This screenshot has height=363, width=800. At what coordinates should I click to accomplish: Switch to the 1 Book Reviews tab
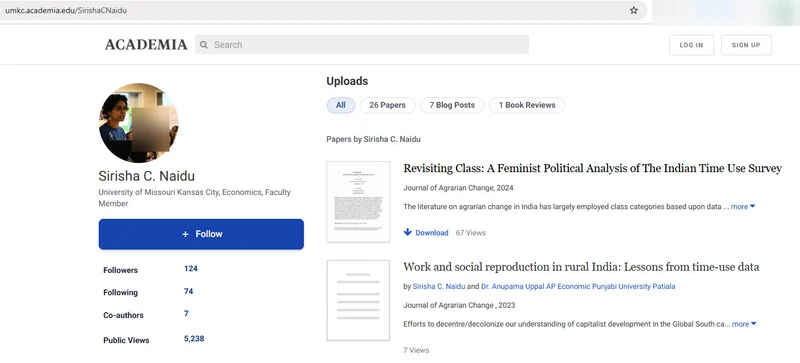coord(527,105)
